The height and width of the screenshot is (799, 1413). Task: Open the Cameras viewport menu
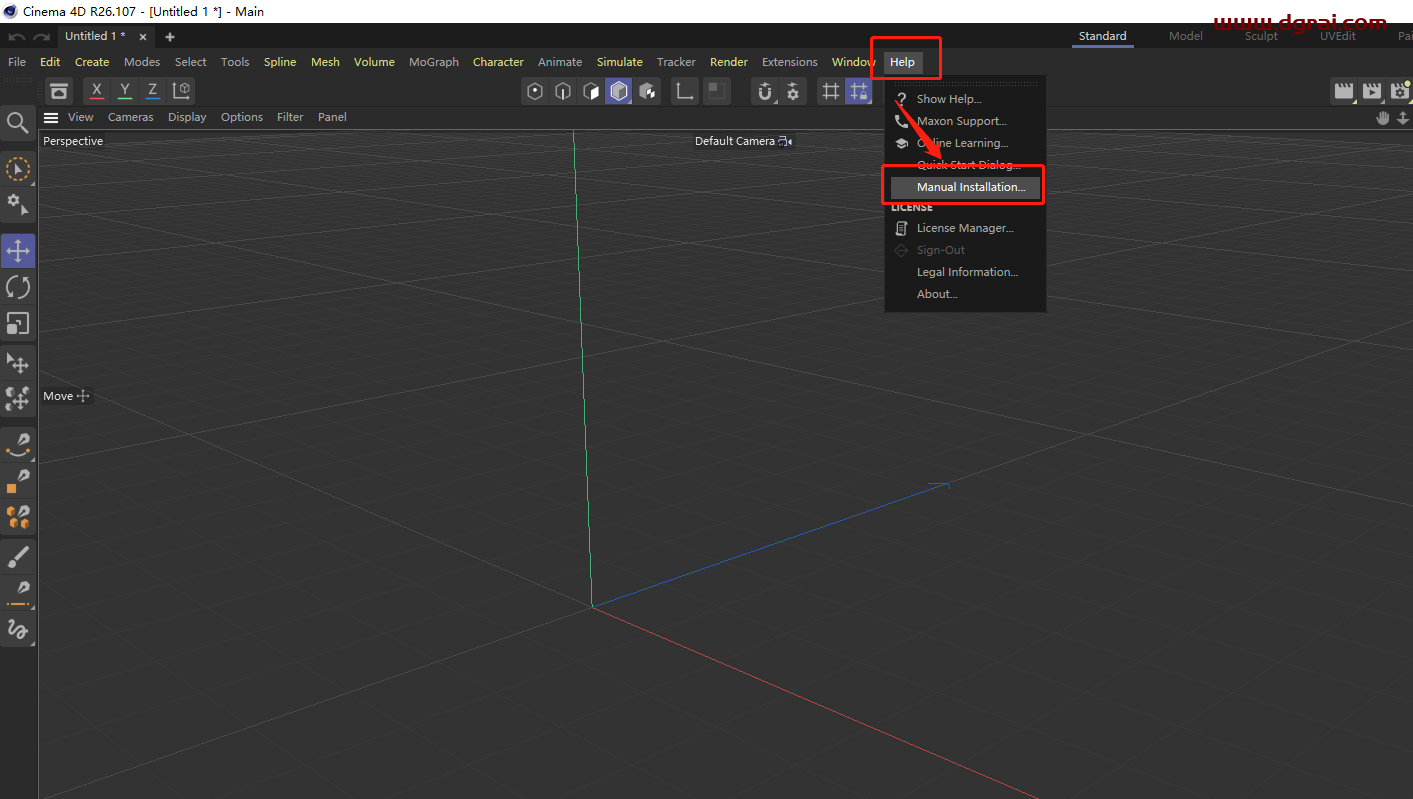(x=131, y=117)
